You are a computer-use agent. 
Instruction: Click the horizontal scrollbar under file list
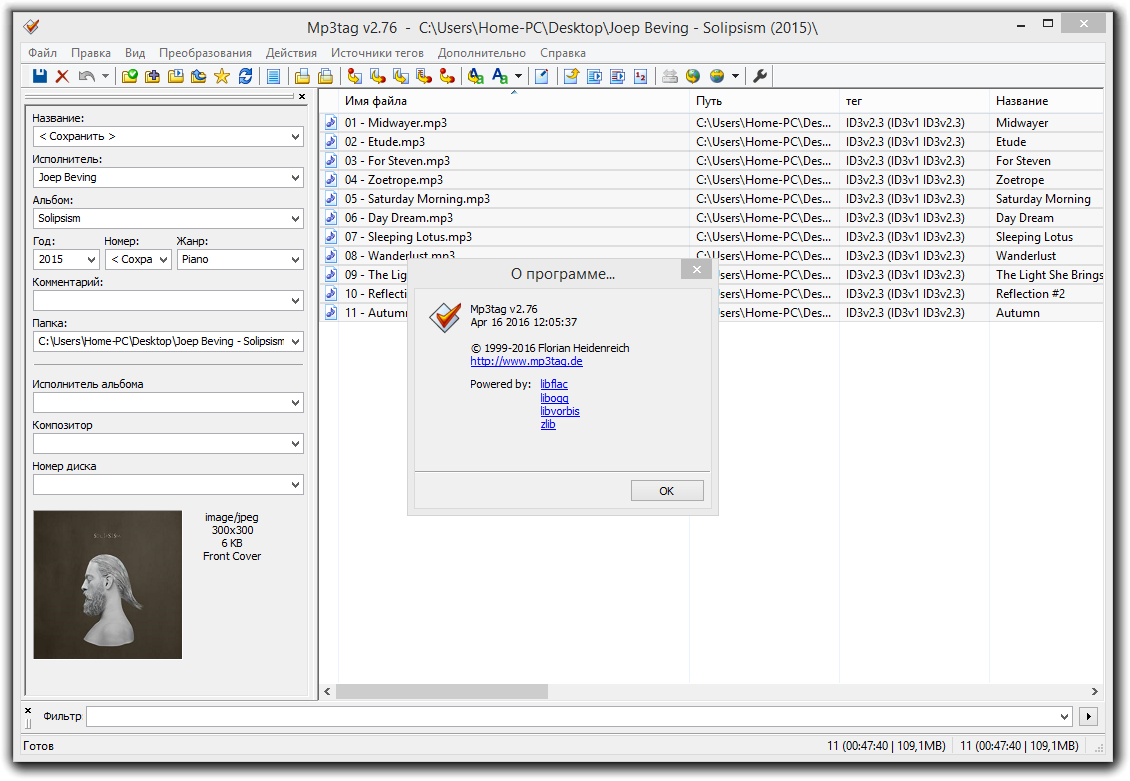coord(441,692)
